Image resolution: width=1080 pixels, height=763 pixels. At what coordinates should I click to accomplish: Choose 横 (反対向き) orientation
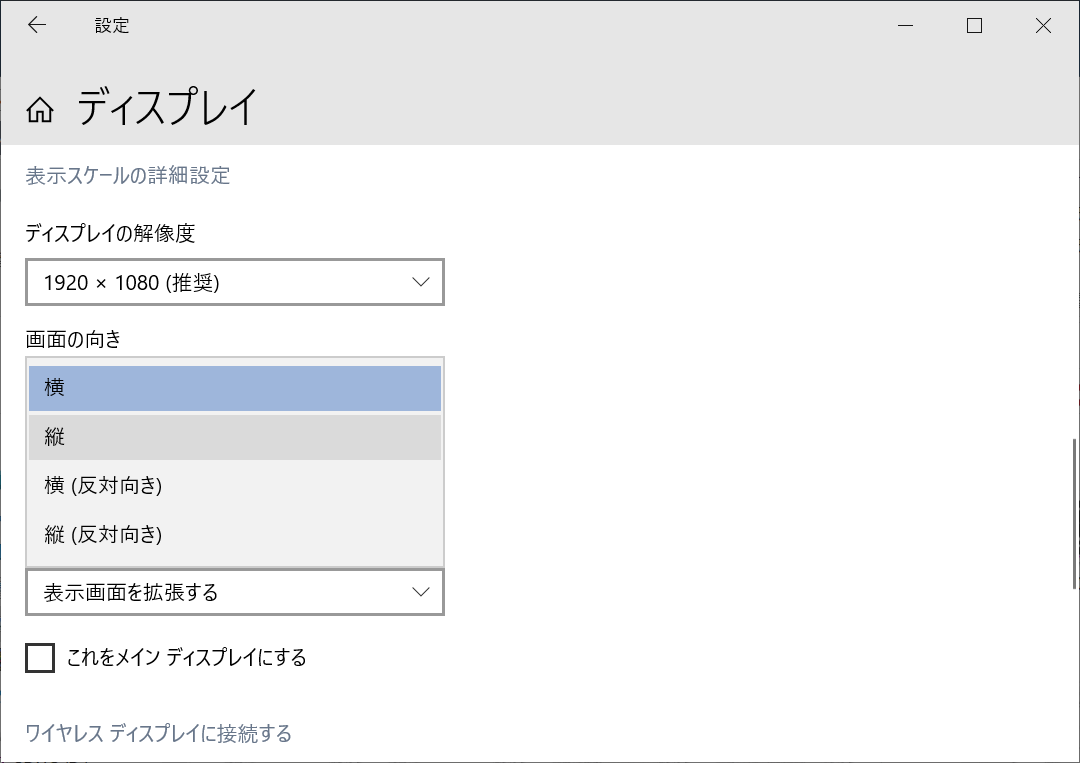click(235, 486)
